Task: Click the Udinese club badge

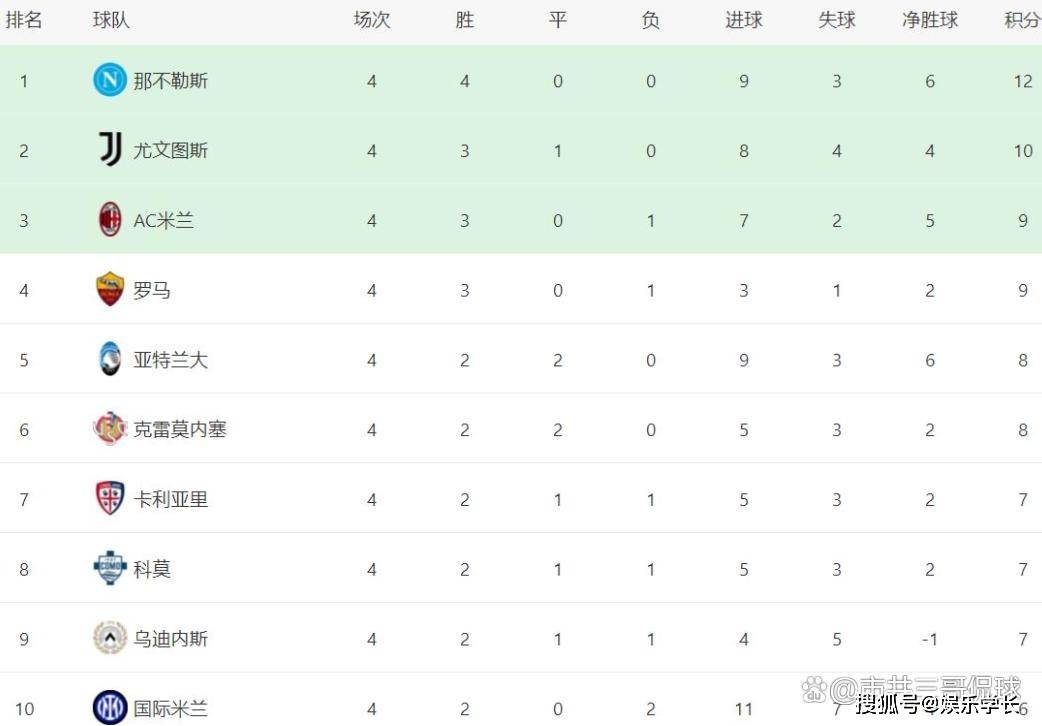Action: (x=109, y=638)
